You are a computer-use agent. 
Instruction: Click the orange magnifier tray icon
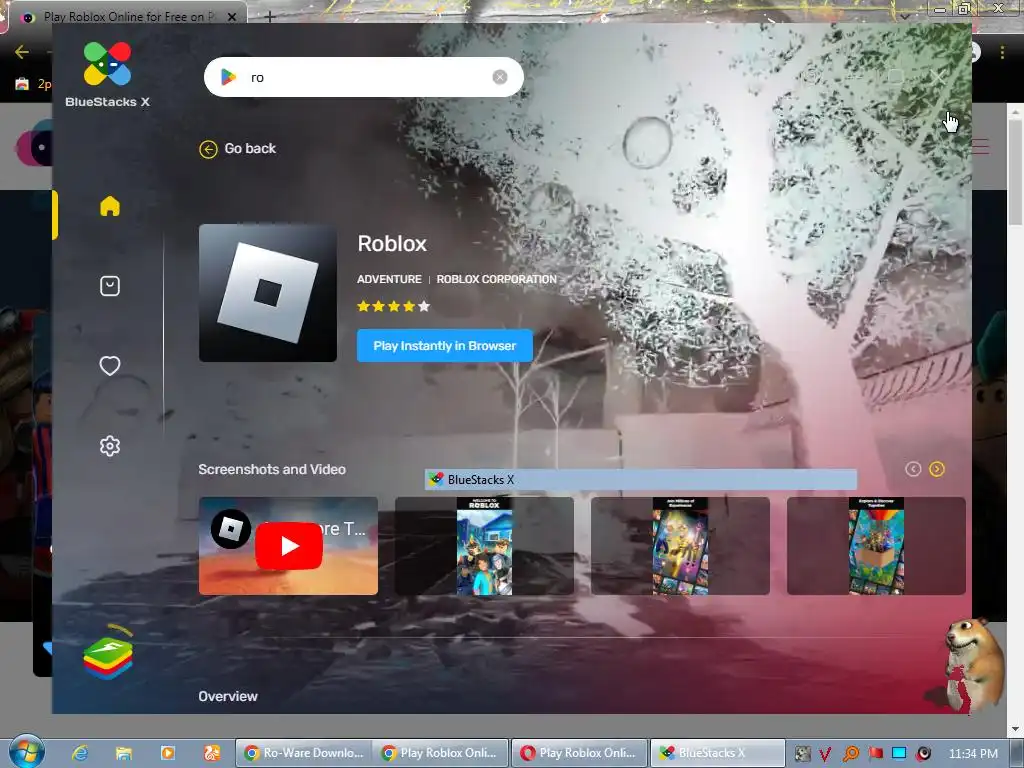(850, 754)
